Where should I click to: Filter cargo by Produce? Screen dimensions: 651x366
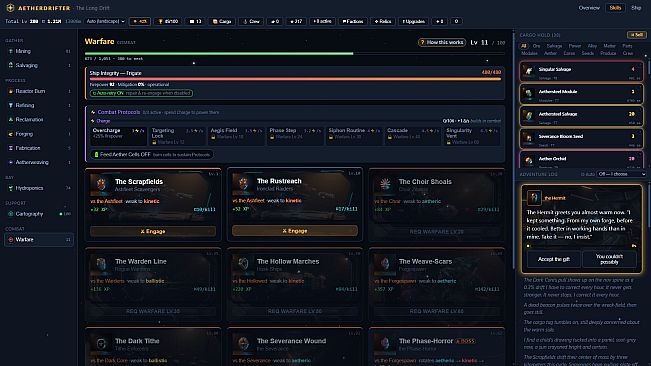pyautogui.click(x=608, y=53)
